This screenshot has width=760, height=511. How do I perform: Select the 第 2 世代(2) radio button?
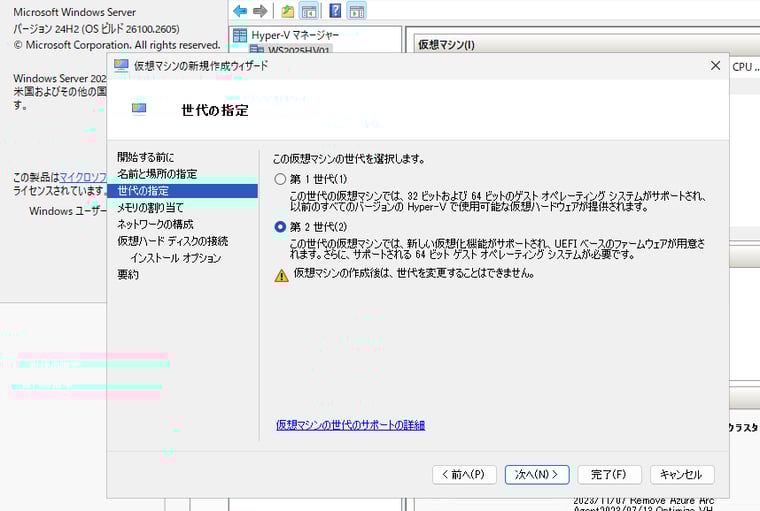pyautogui.click(x=280, y=226)
